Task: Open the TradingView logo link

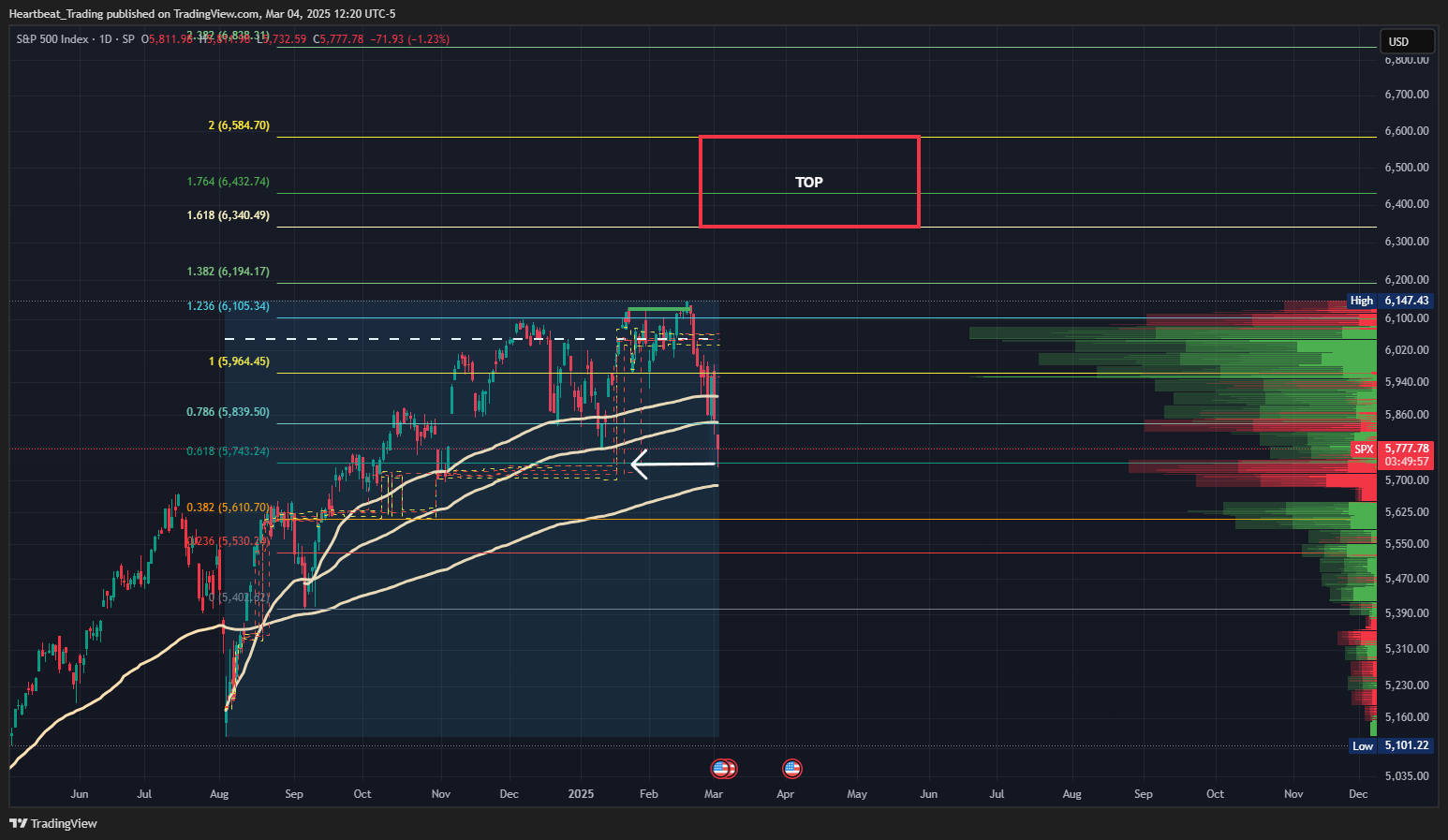Action: click(x=53, y=824)
